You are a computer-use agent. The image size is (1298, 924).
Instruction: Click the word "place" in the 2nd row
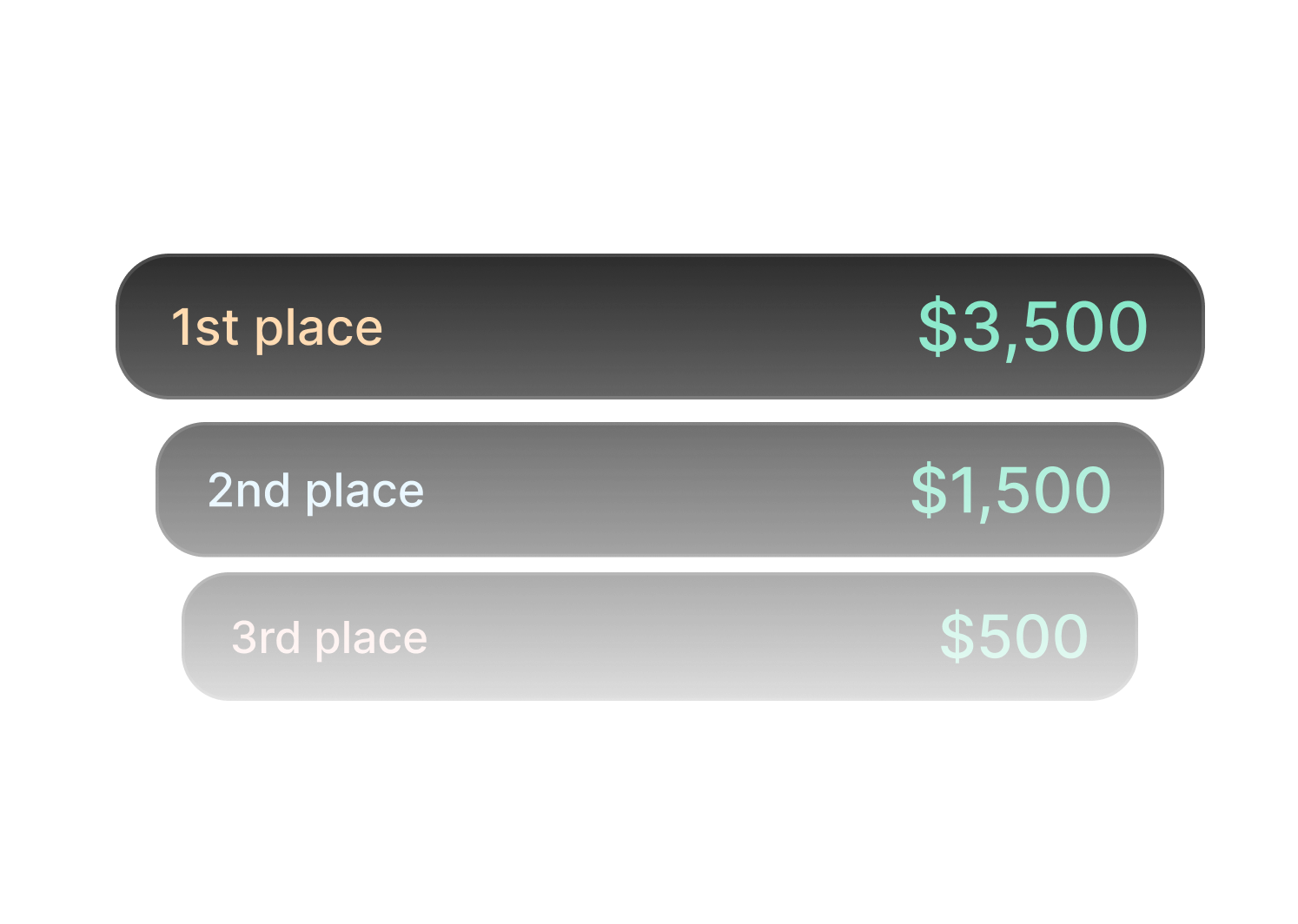point(365,492)
